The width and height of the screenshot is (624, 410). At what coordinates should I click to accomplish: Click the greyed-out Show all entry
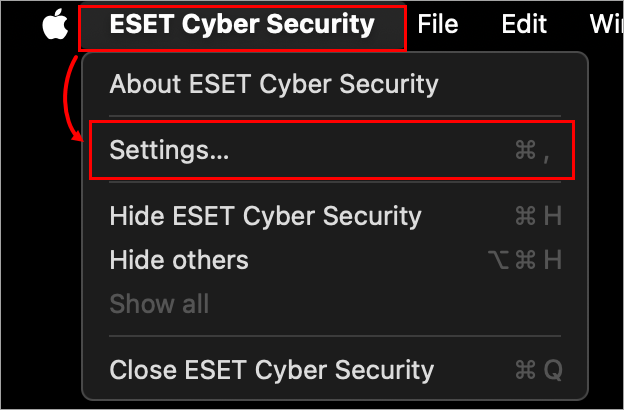click(x=159, y=304)
